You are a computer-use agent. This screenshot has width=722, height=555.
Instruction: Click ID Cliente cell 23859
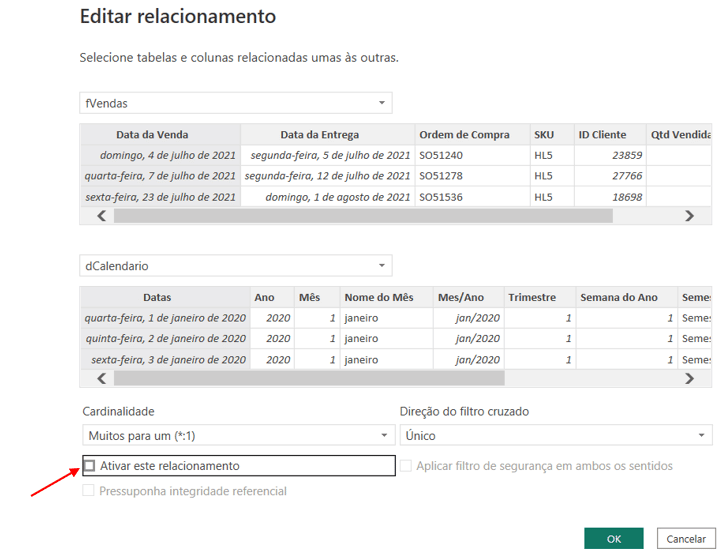tap(610, 155)
